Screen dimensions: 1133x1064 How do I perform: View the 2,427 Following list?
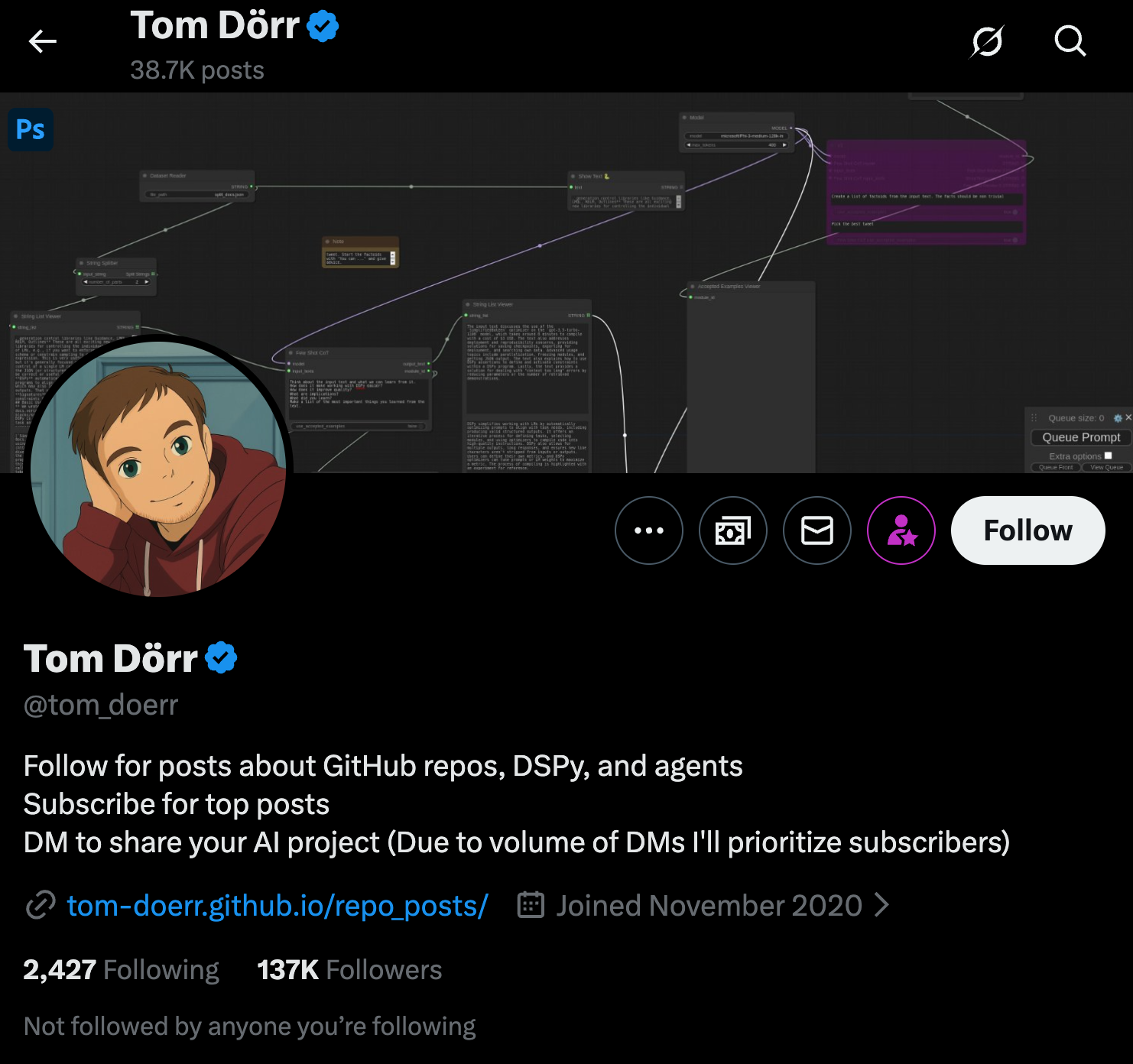coord(121,970)
